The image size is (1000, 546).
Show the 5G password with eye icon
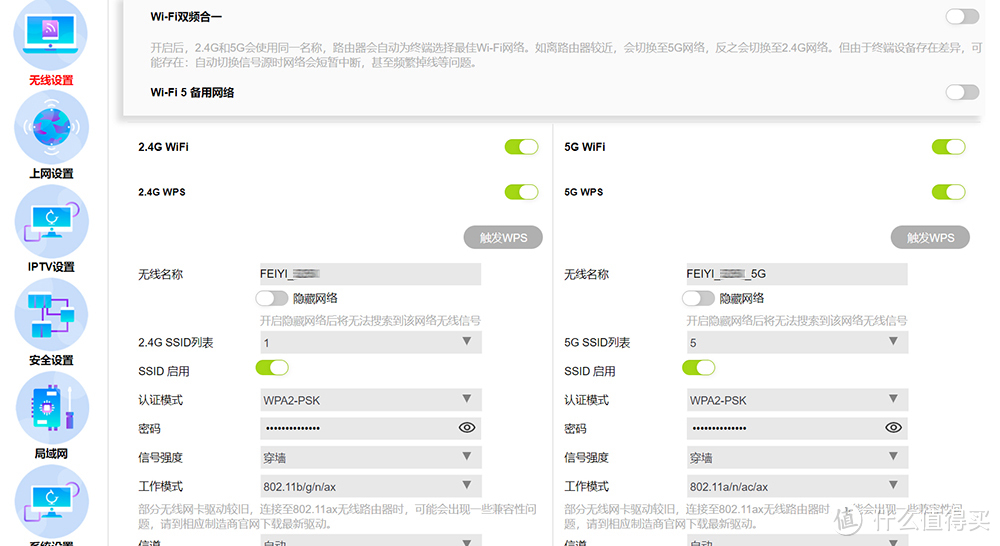(893, 427)
